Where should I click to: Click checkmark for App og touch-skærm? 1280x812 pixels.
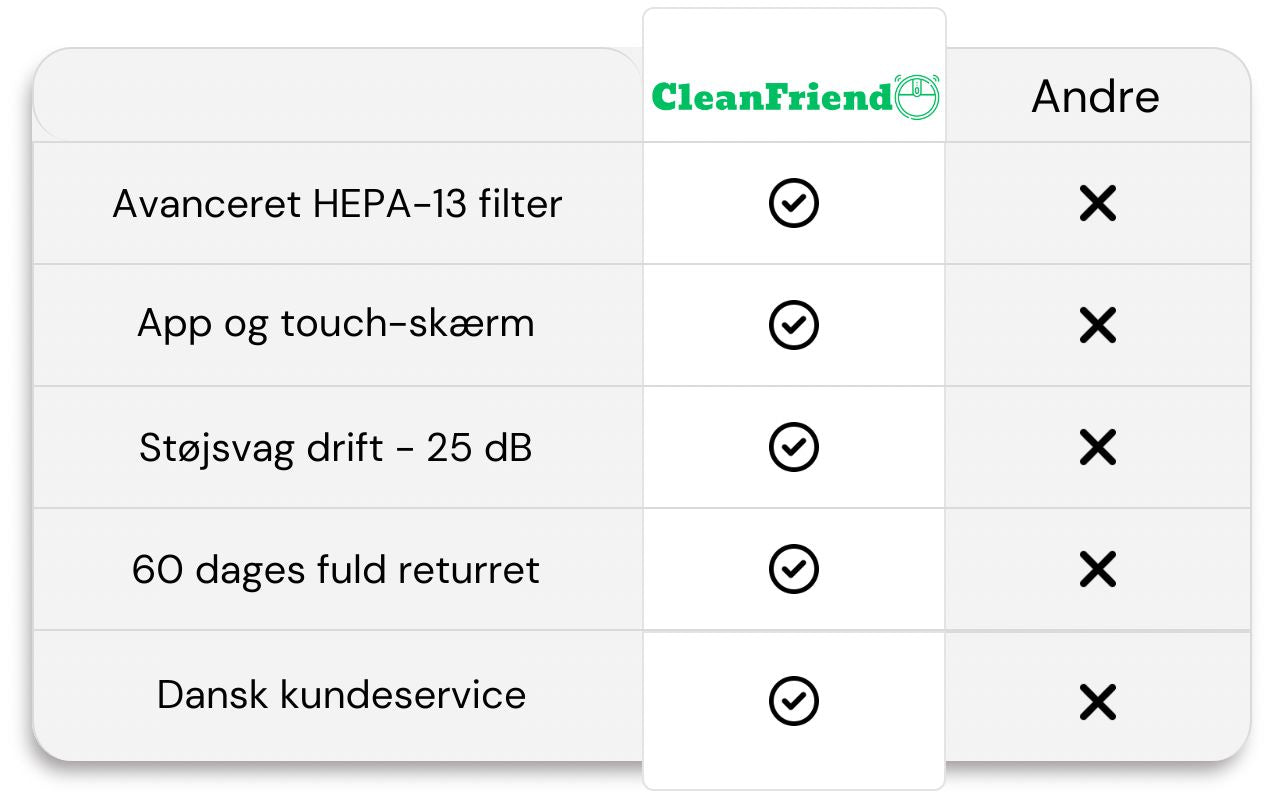[794, 325]
